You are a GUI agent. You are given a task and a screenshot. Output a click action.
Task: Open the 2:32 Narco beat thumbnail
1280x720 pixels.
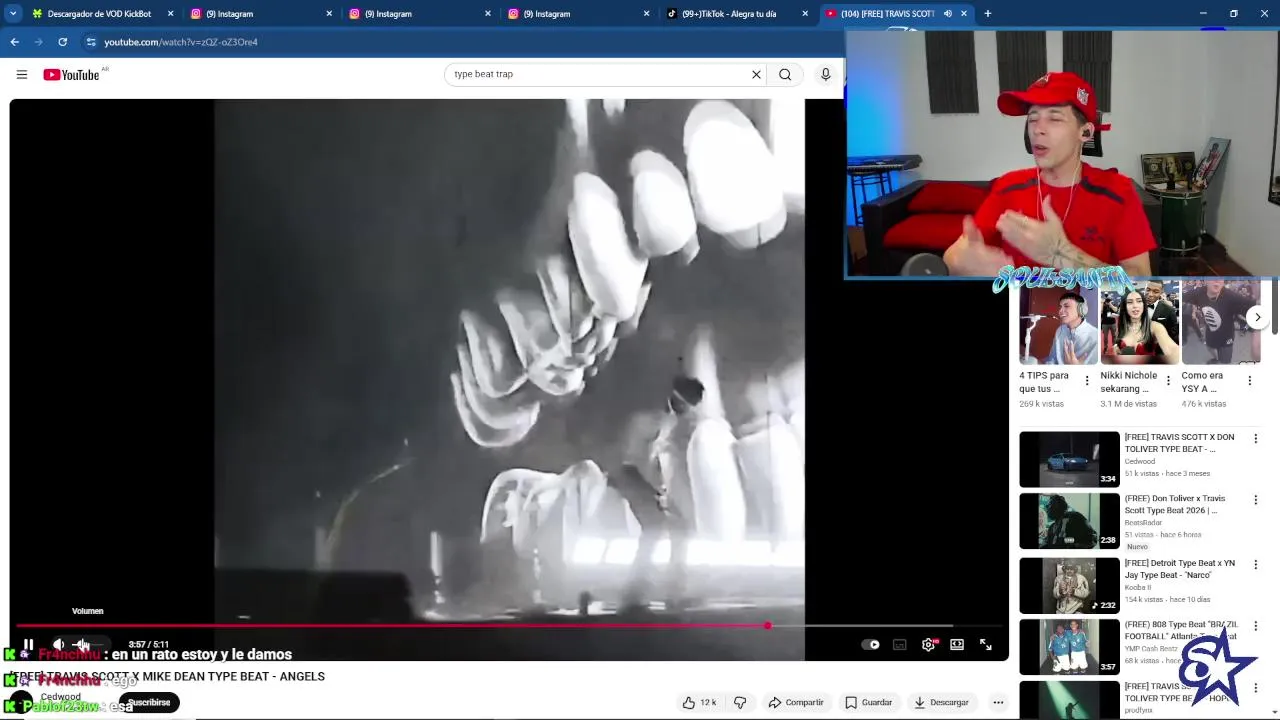pos(1069,585)
